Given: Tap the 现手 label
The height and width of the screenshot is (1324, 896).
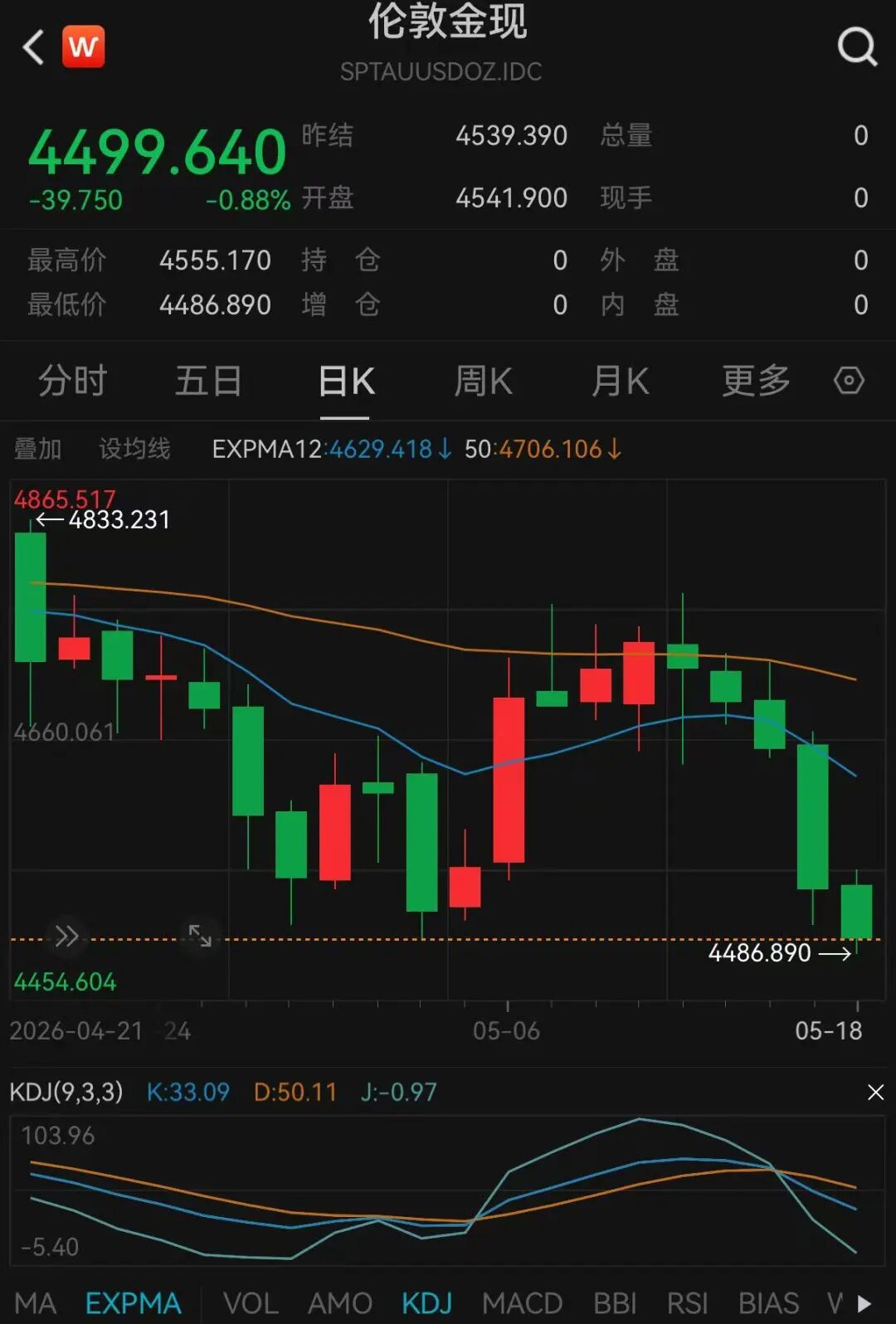Looking at the screenshot, I should 626,197.
